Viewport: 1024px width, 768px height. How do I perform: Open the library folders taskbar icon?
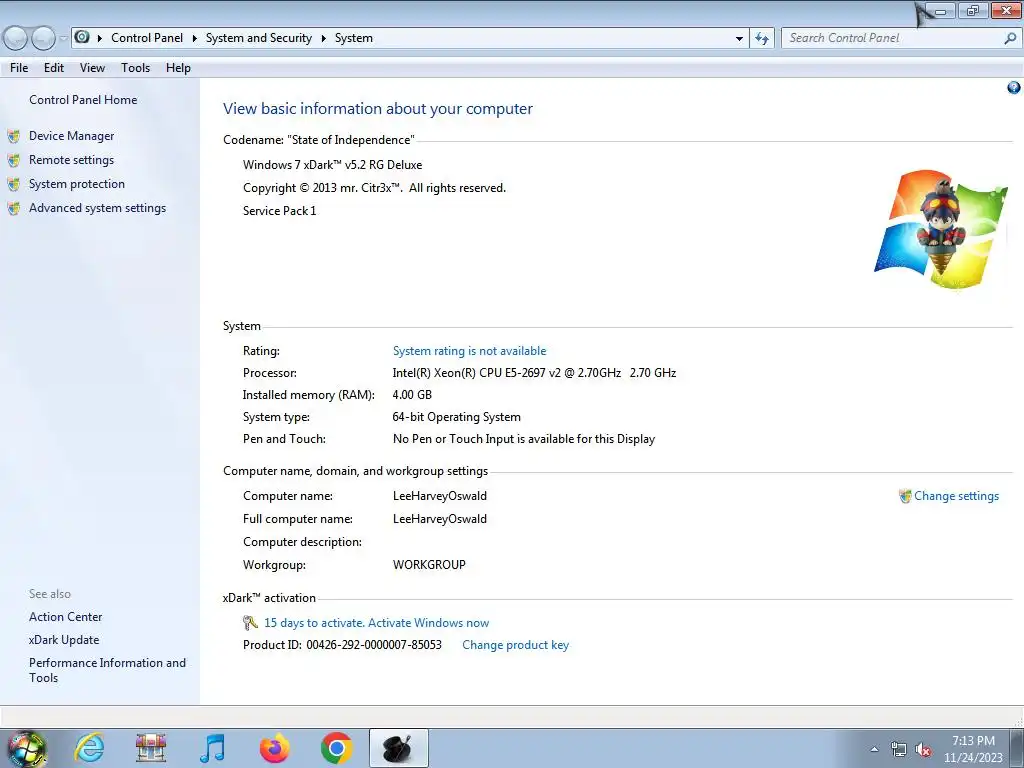[x=151, y=748]
